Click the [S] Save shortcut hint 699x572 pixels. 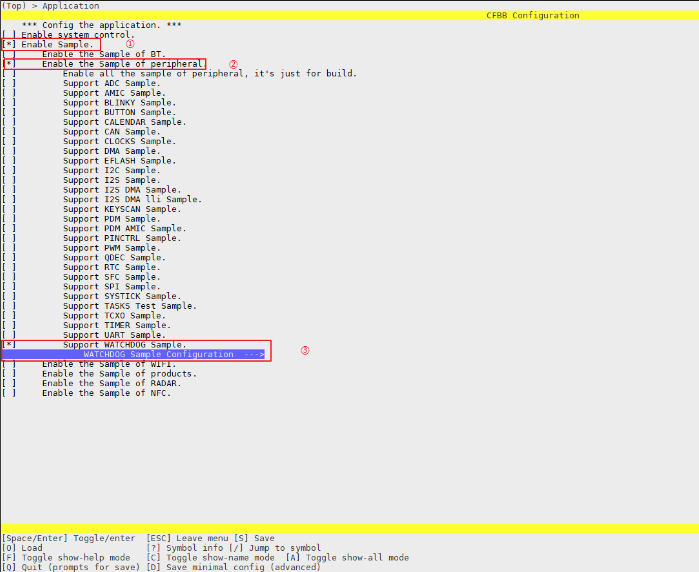click(254, 538)
